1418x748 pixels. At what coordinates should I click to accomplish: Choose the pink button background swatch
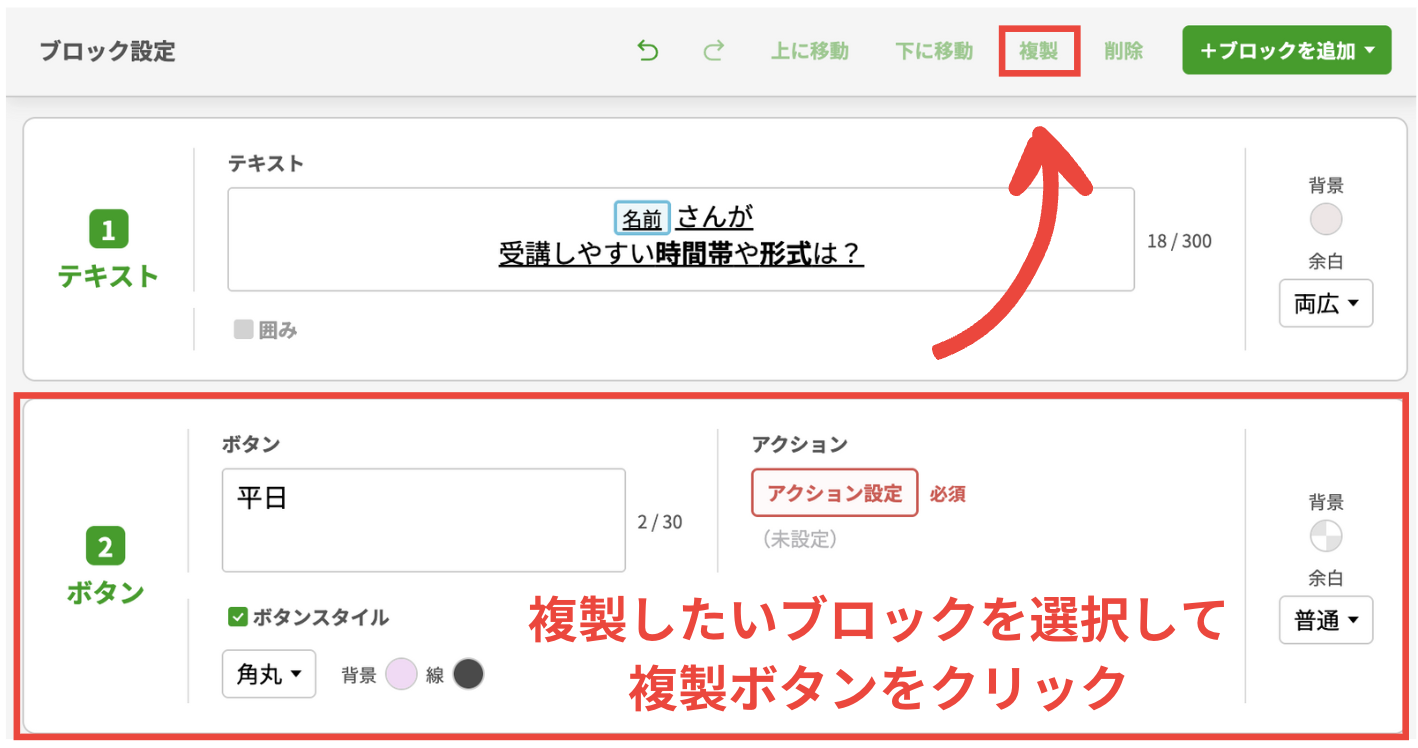click(401, 674)
